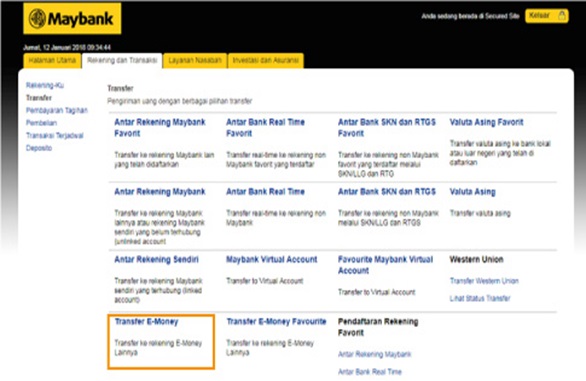Click the date text Jumat, 12 Januari

(x=67, y=47)
